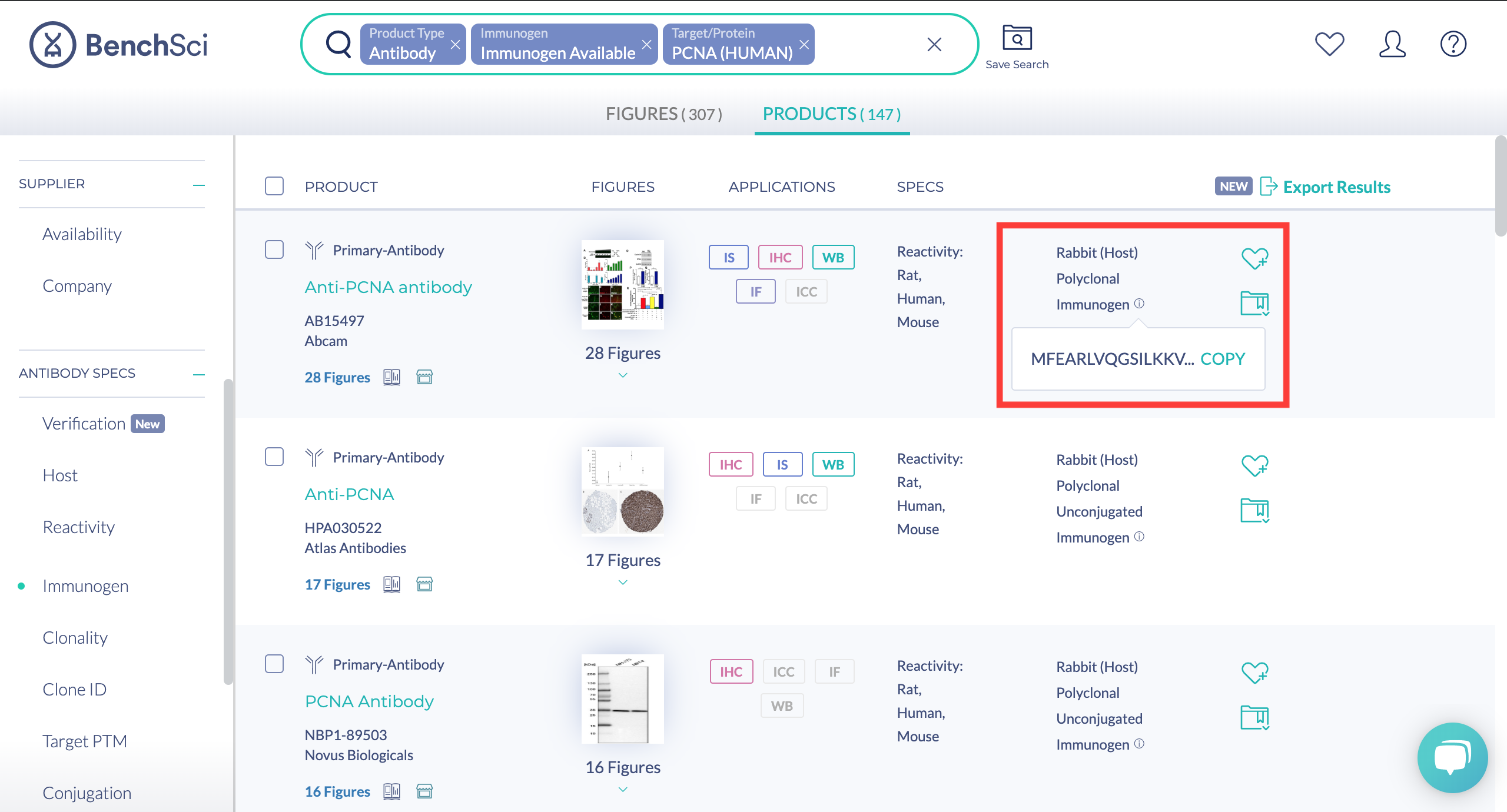Screen dimensions: 1507x812
Task: Check the box for Anti-PCNA antibody AB15497
Action: (274, 249)
